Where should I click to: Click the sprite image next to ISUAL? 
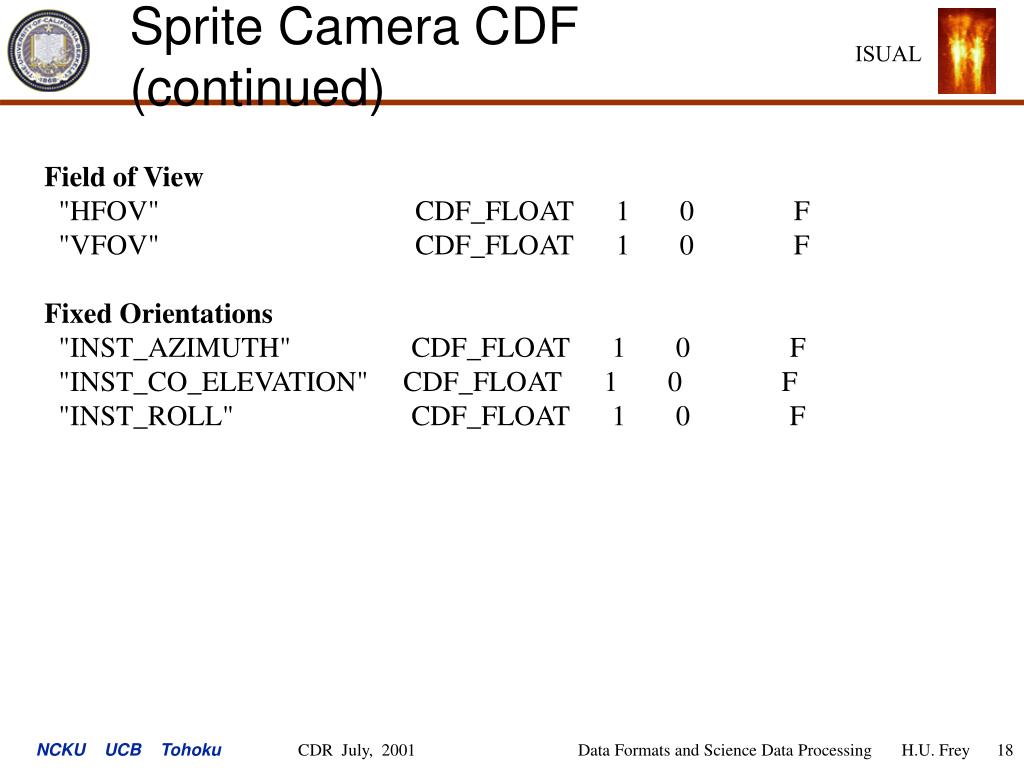pos(967,51)
